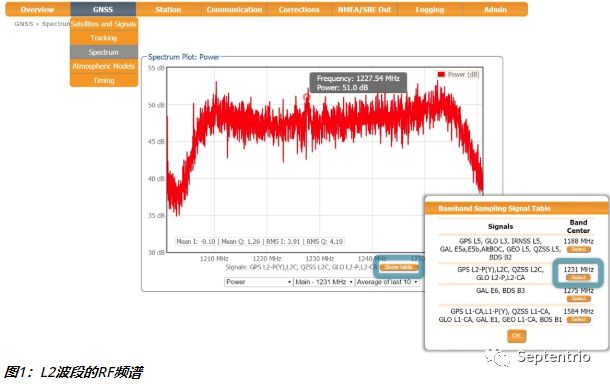Select the 1231 MHz band
Image resolution: width=610 pixels, height=384 pixels.
(578, 277)
